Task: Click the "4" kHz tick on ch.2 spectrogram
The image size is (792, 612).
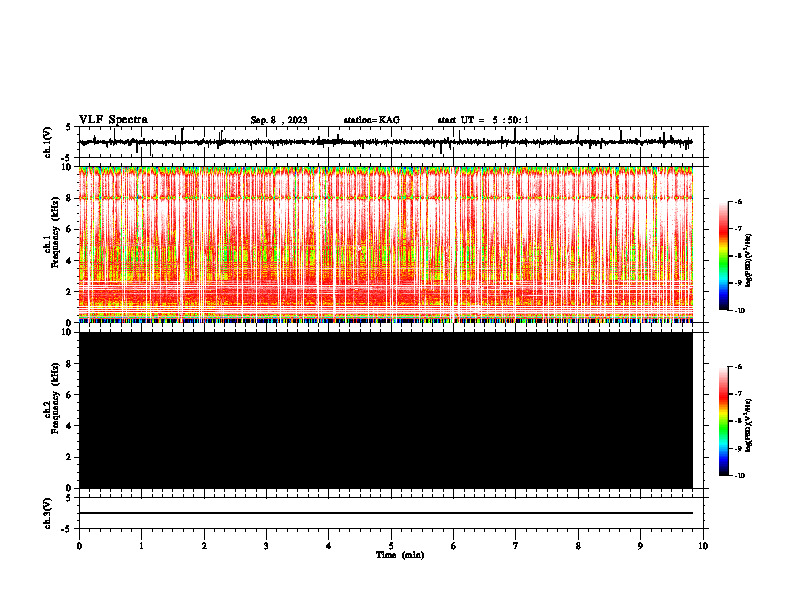Action: point(70,426)
